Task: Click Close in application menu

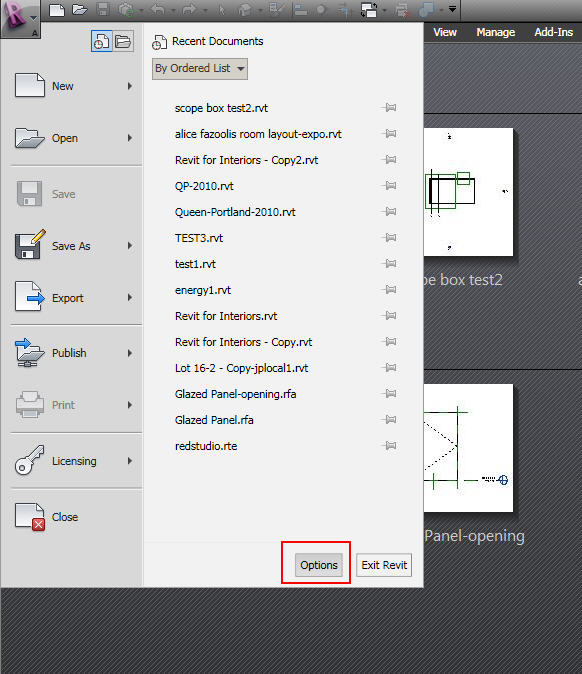Action: pos(73,517)
